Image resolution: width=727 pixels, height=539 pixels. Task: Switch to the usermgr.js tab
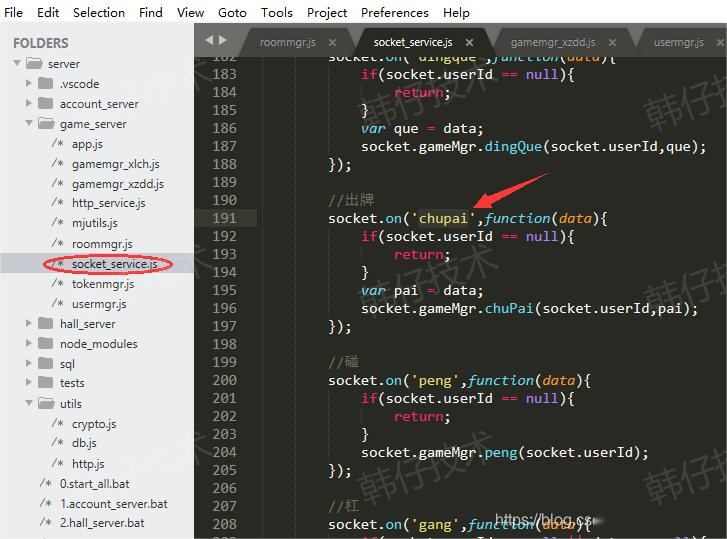click(x=678, y=43)
